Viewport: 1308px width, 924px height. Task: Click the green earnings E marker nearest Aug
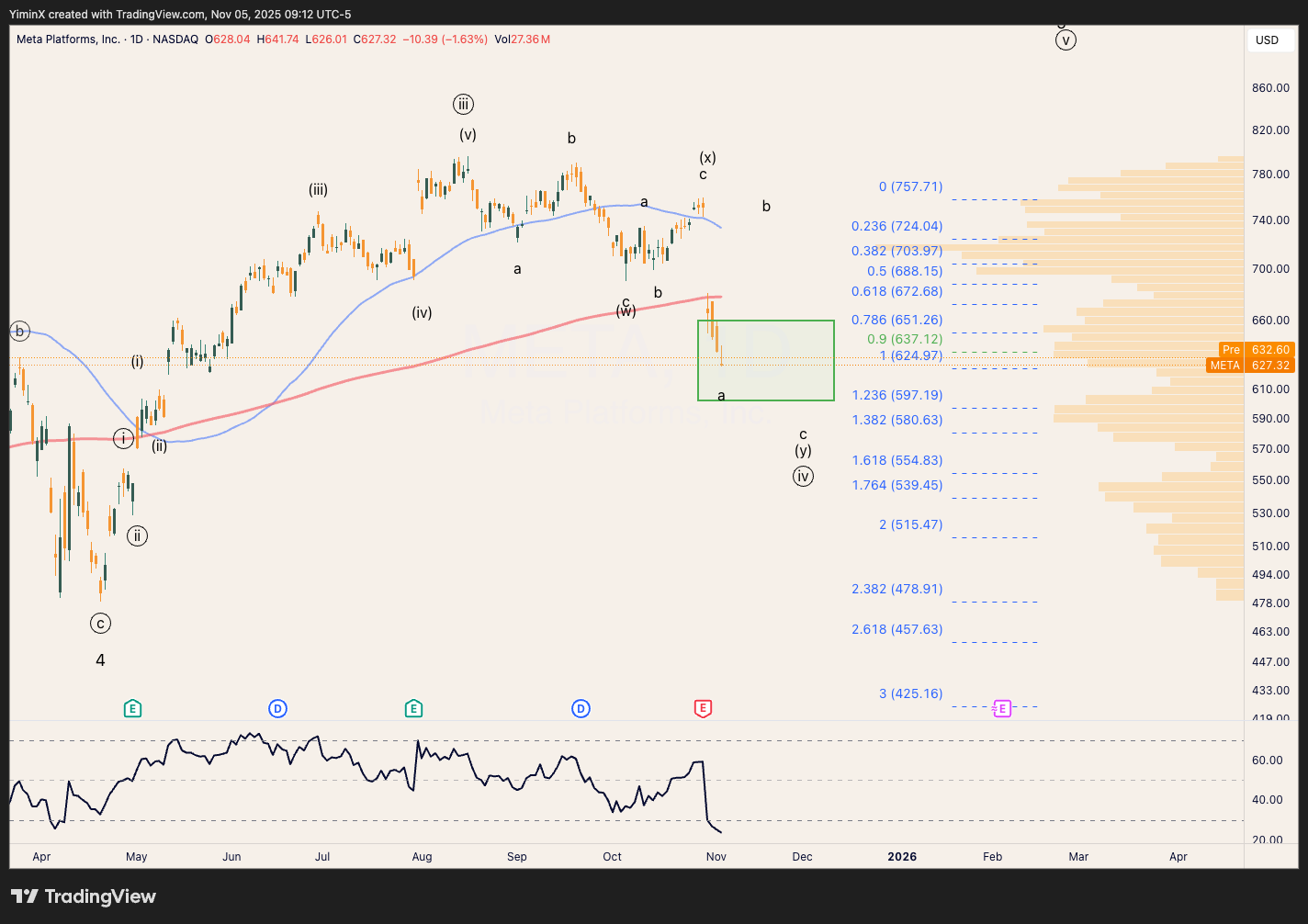pos(413,708)
